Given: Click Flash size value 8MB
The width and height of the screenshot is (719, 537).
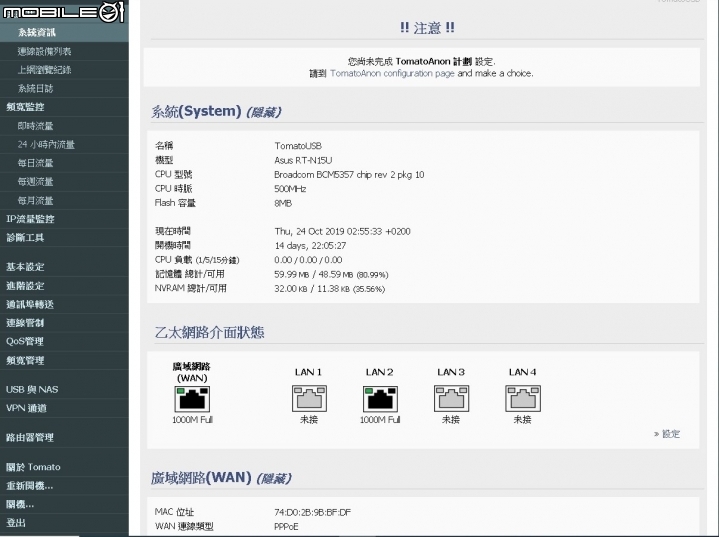Looking at the screenshot, I should (x=283, y=203).
